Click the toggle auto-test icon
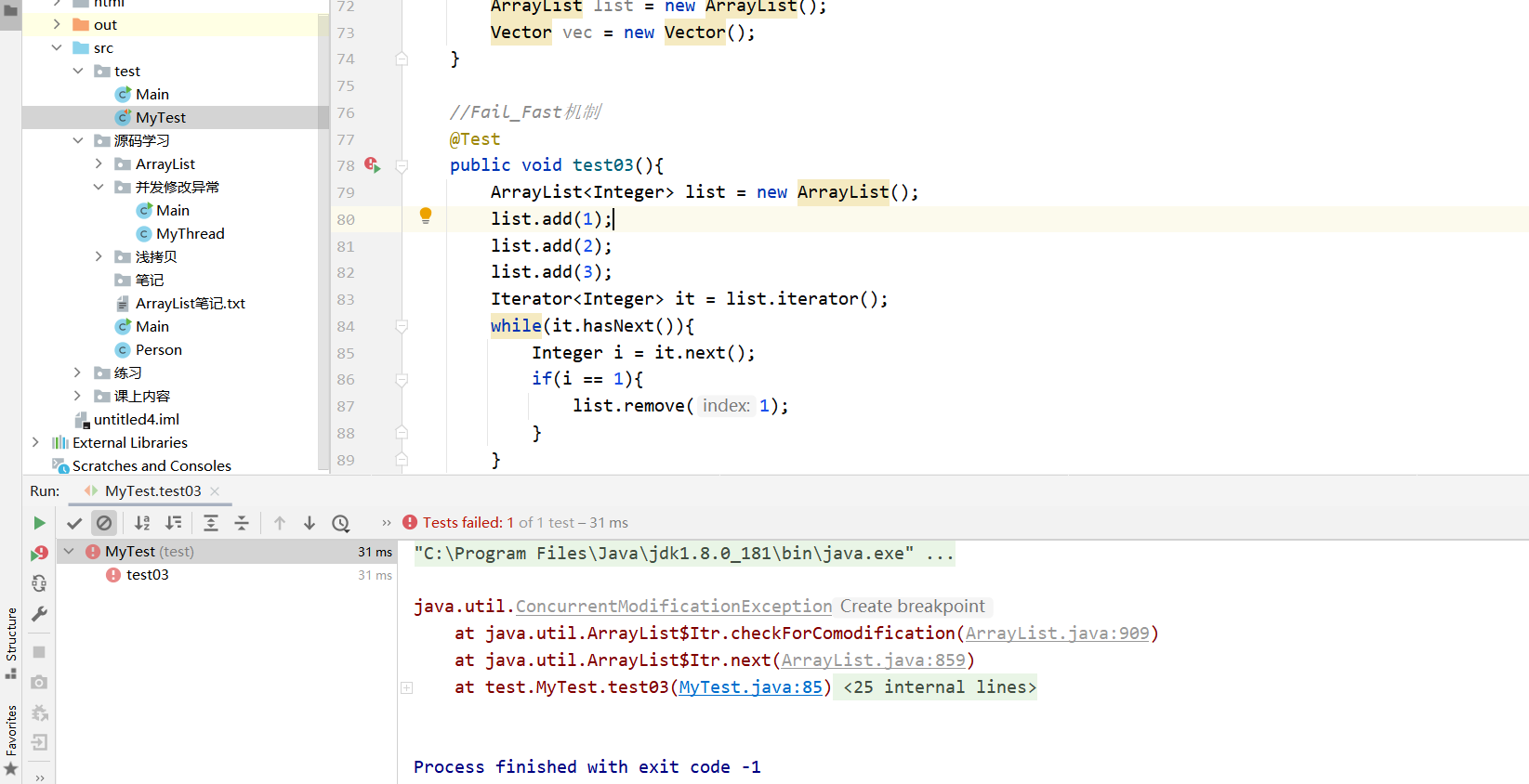 [x=39, y=583]
